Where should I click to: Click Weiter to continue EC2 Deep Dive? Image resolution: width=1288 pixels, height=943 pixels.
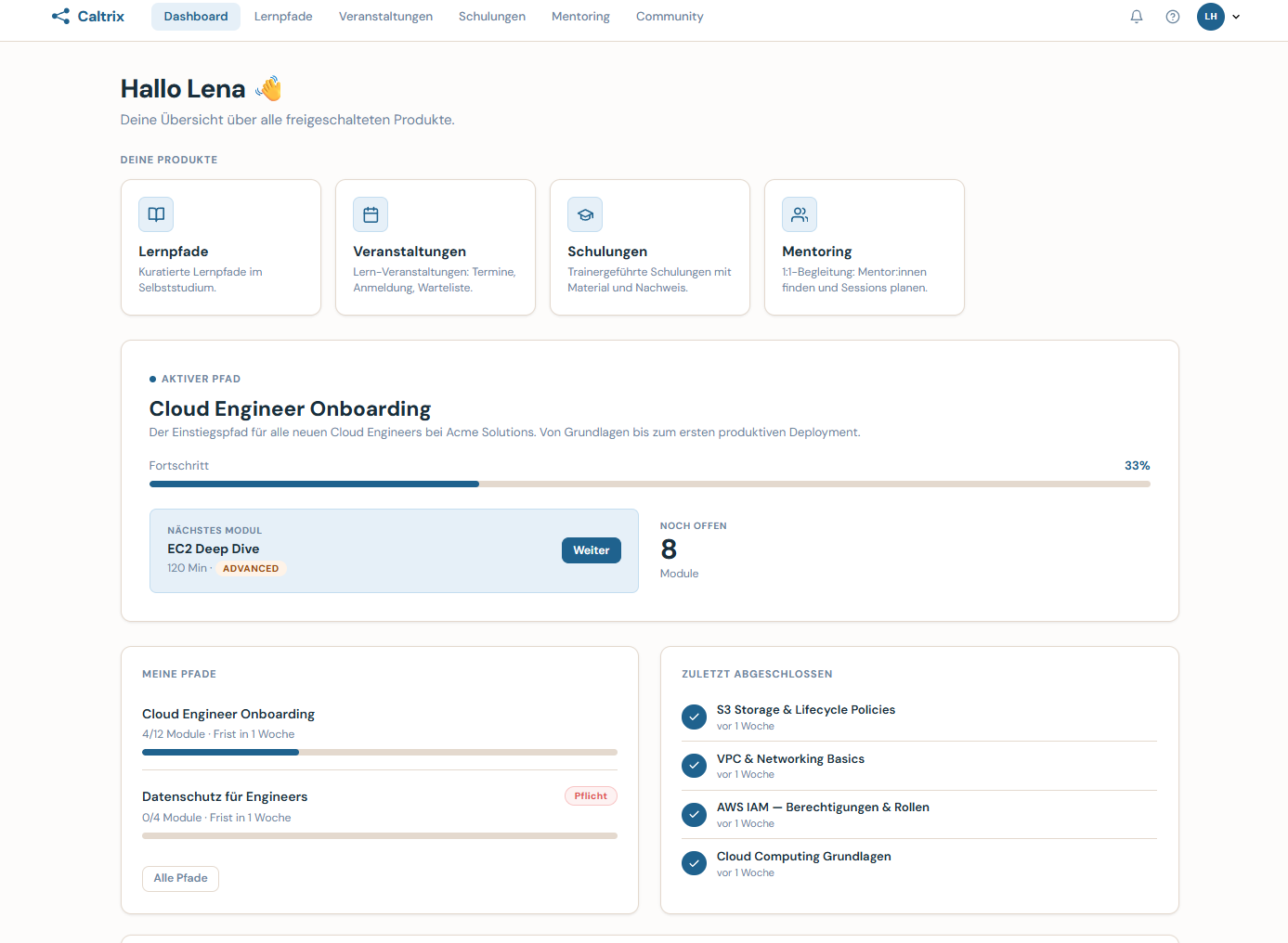click(592, 550)
